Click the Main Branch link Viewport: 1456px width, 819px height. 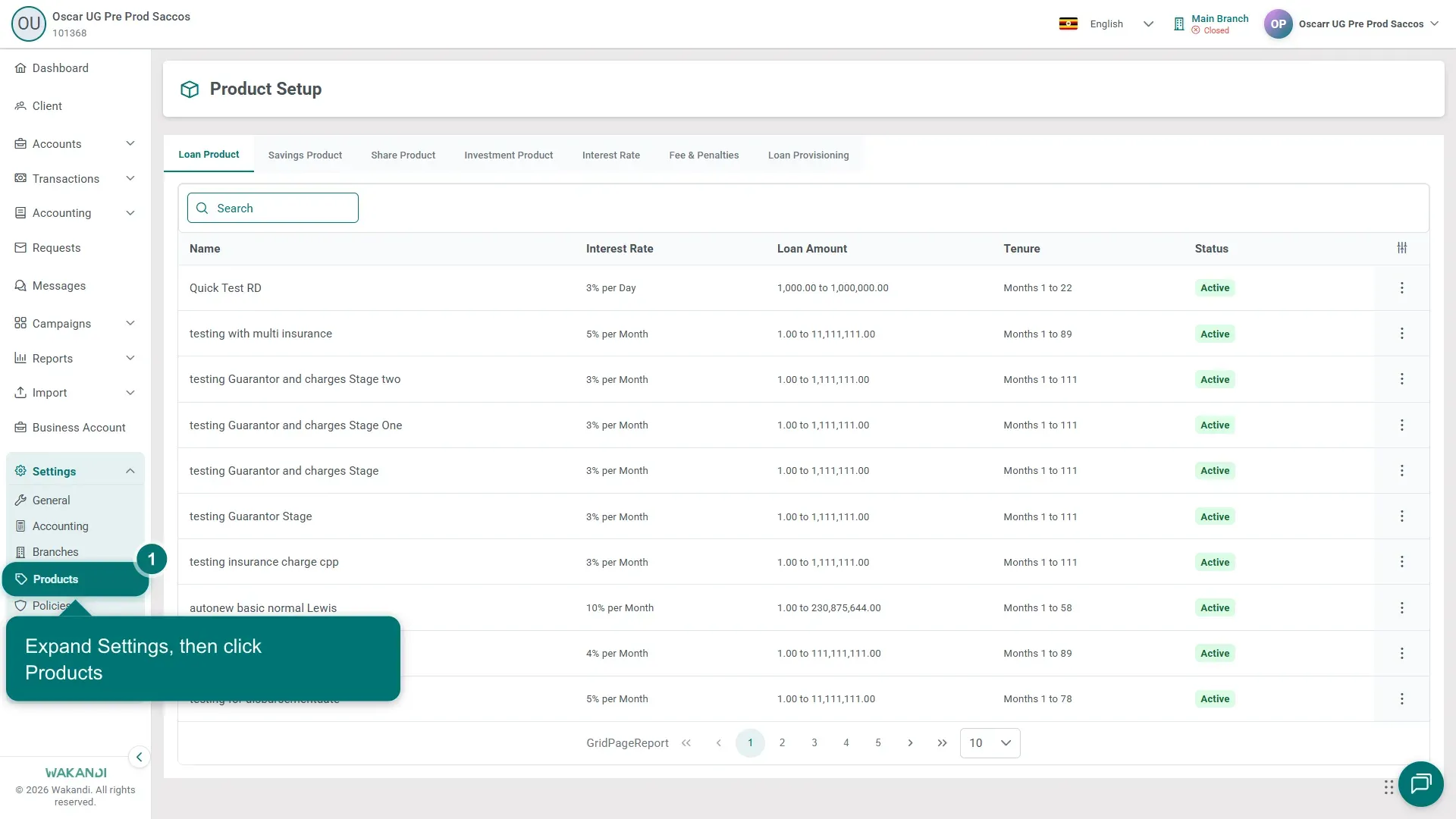[1219, 18]
